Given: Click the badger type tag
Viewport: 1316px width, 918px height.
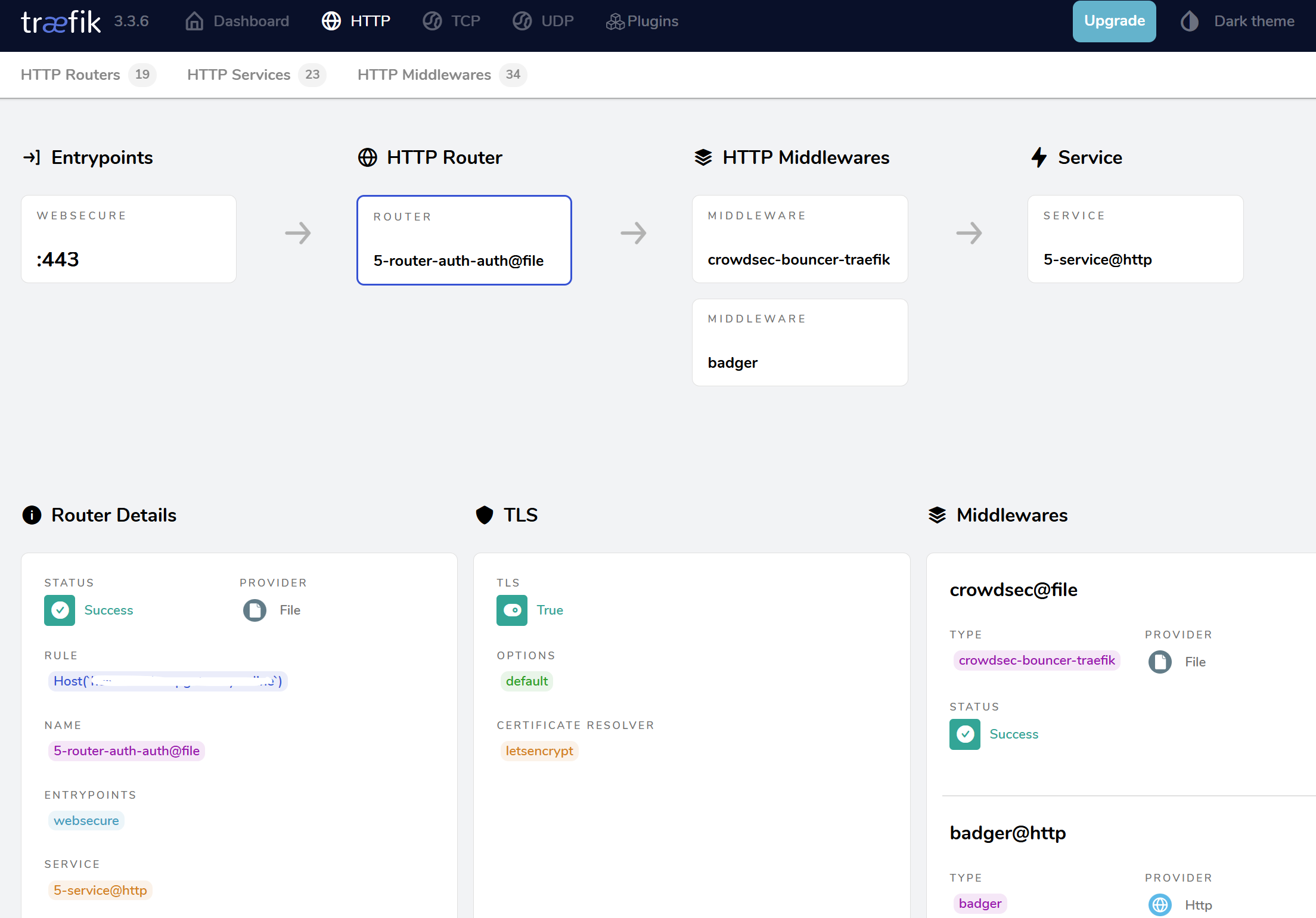Looking at the screenshot, I should click(x=980, y=904).
